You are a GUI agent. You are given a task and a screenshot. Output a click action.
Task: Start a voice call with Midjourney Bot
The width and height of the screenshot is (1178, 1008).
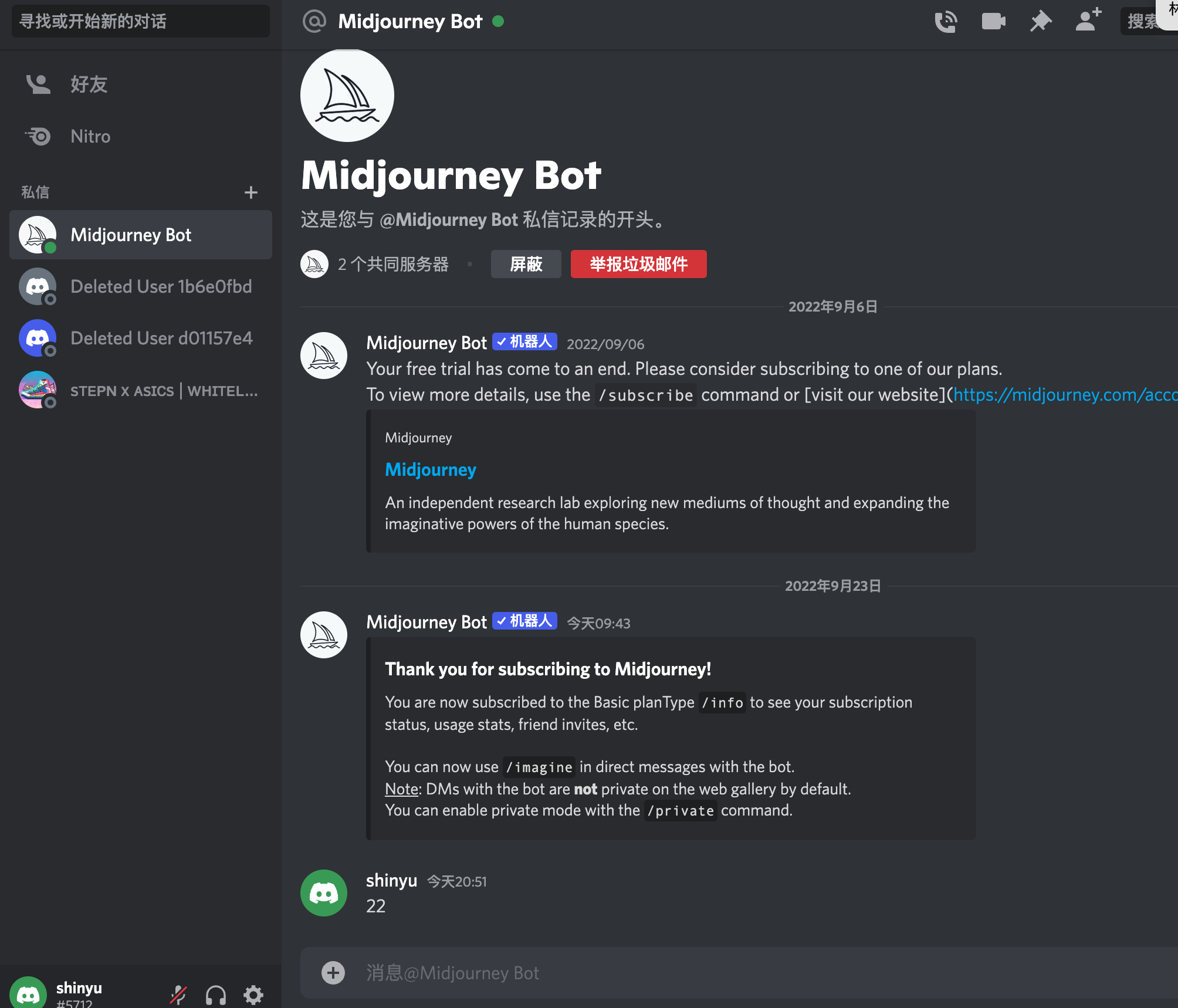point(946,22)
